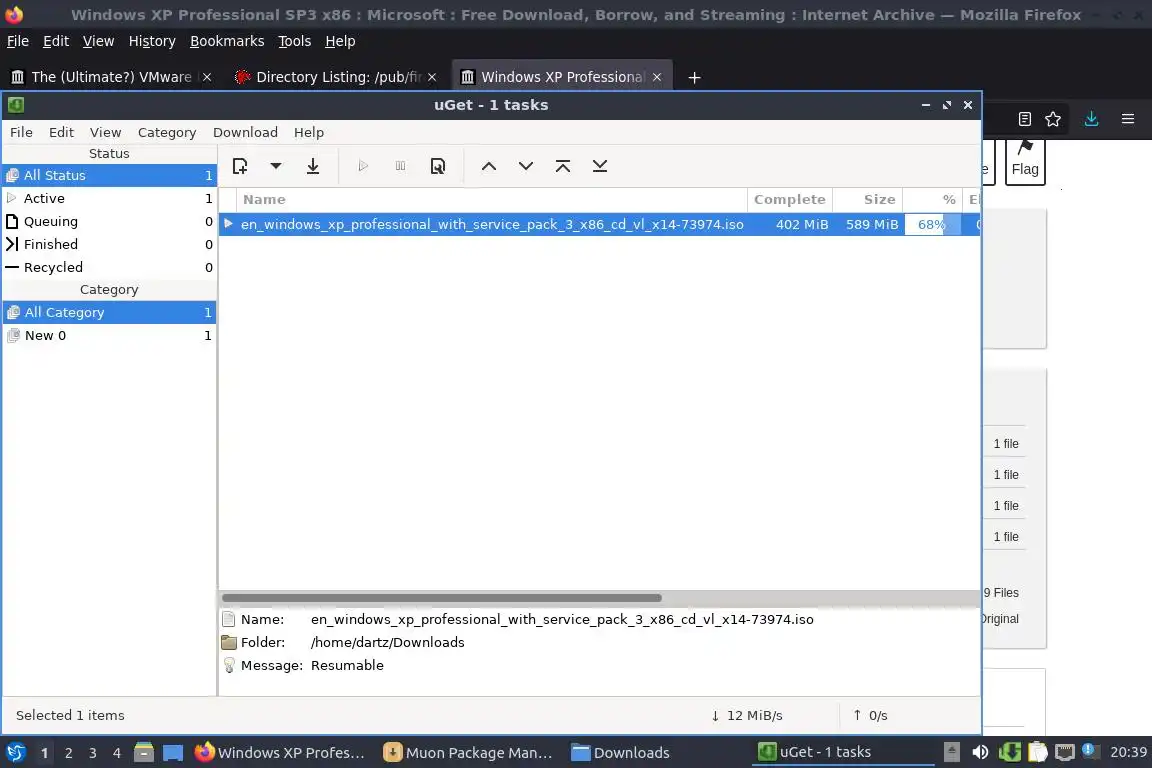This screenshot has width=1152, height=768.
Task: Open Firefox hamburger menu
Action: [1128, 119]
